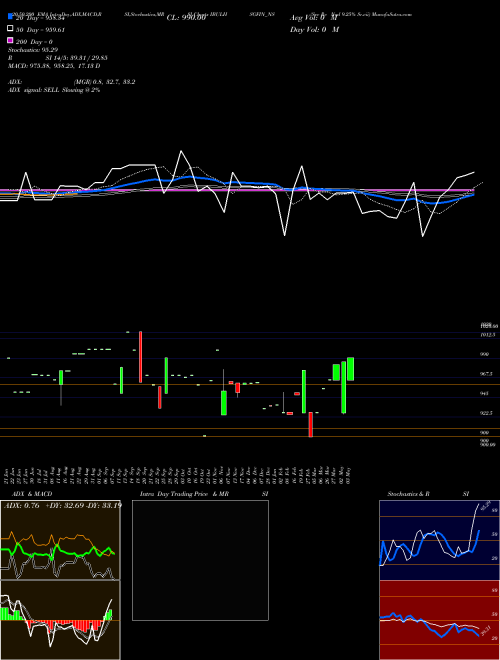Click the tall red candle reaching 1012.5

141,357
